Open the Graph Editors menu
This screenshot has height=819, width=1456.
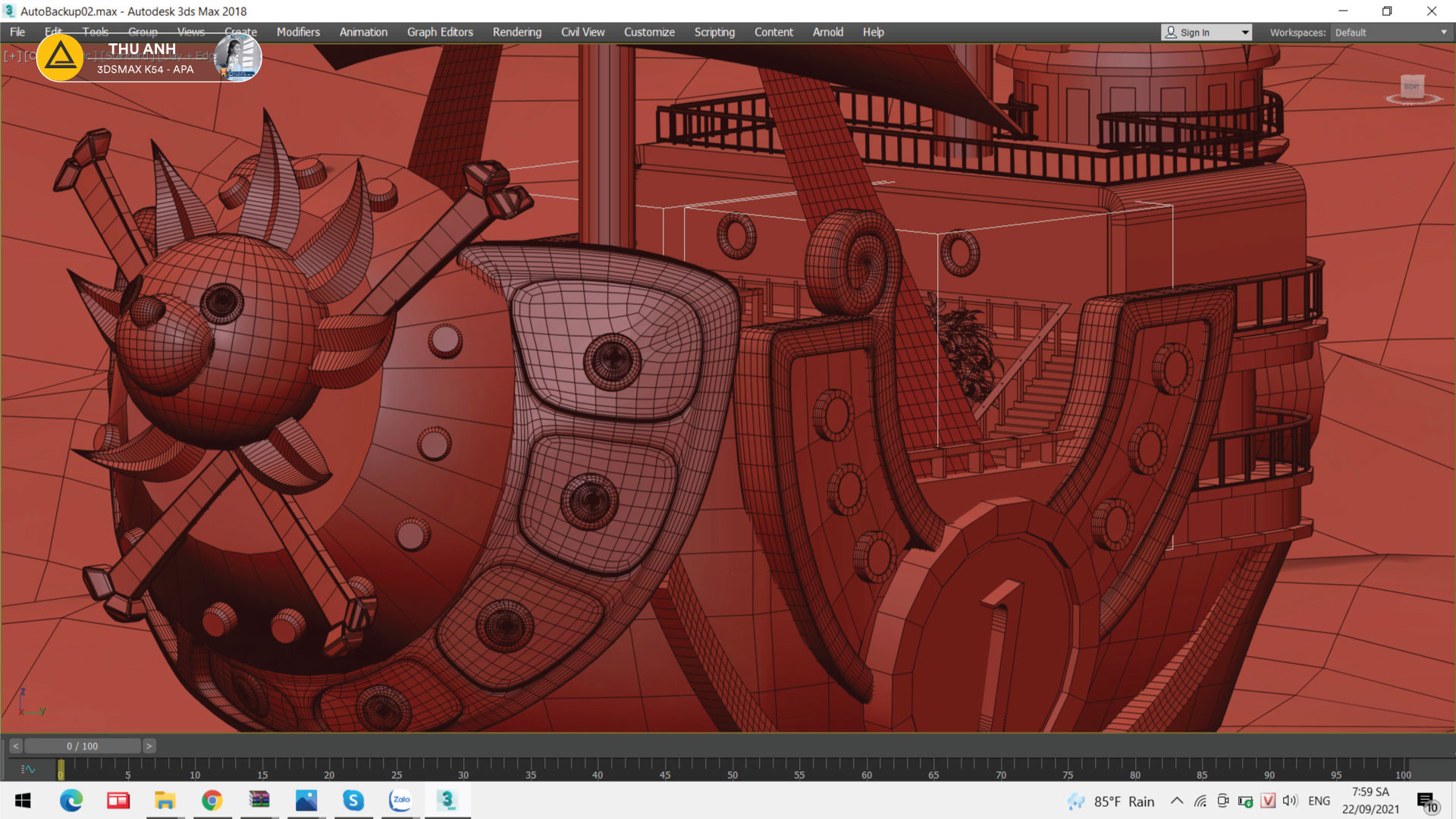point(440,32)
